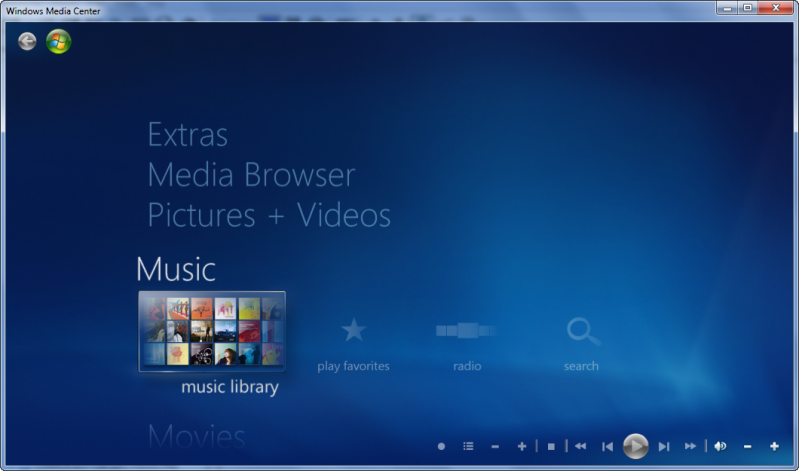This screenshot has height=471, width=799.
Task: Click the record button in transport bar
Action: point(441,447)
